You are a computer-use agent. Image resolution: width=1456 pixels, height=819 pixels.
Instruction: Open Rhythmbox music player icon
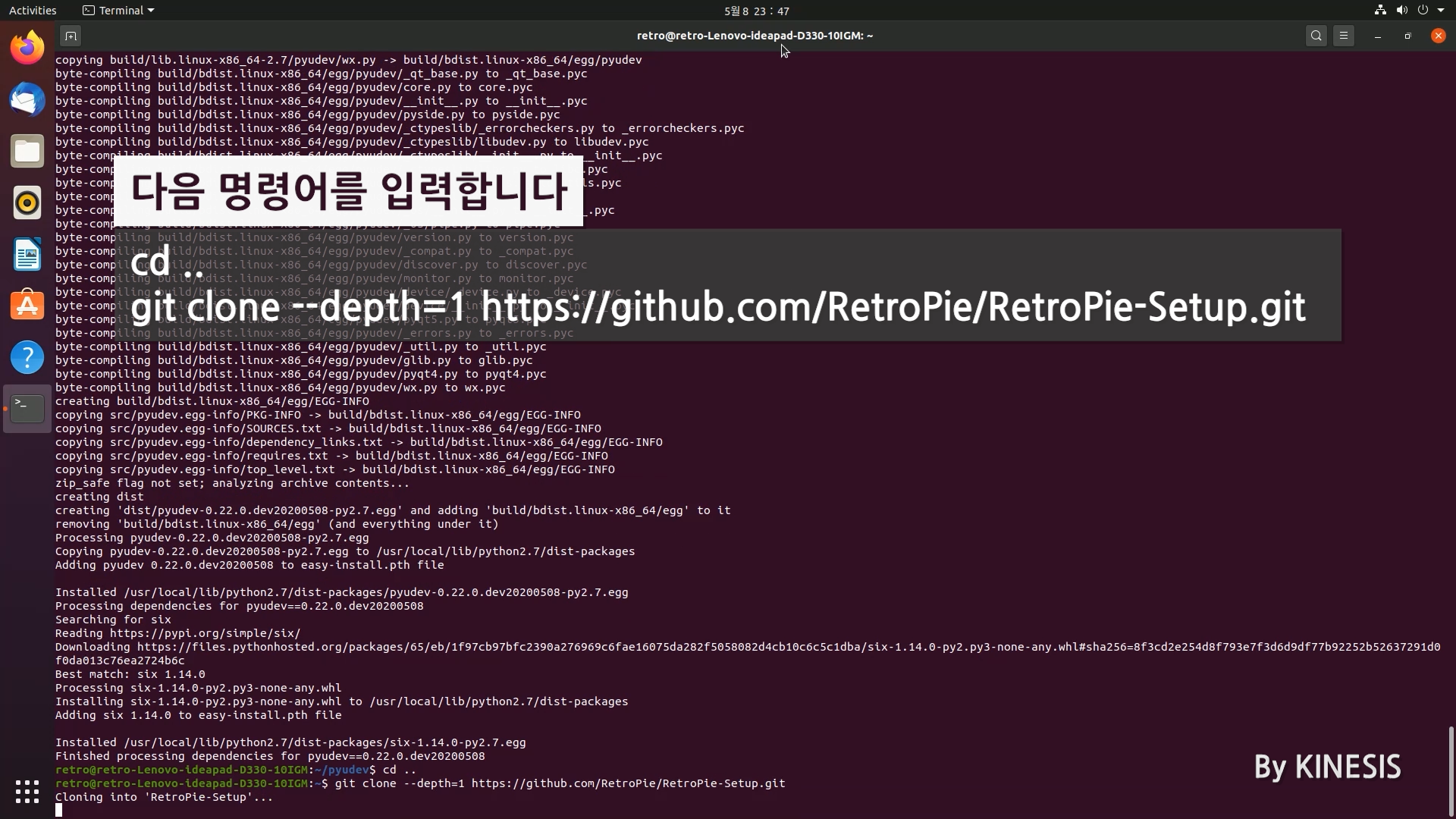[27, 202]
